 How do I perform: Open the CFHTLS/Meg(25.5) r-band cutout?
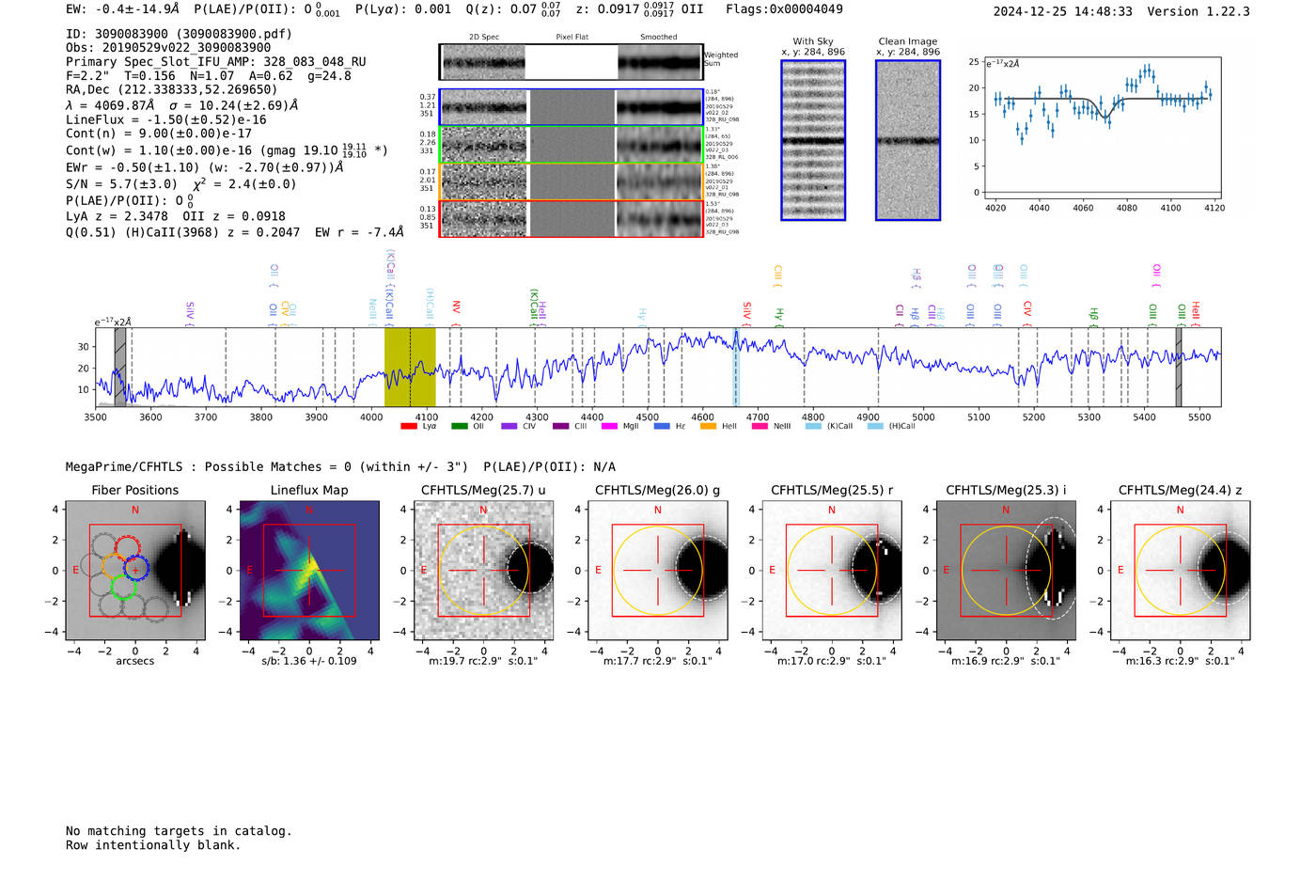point(832,570)
